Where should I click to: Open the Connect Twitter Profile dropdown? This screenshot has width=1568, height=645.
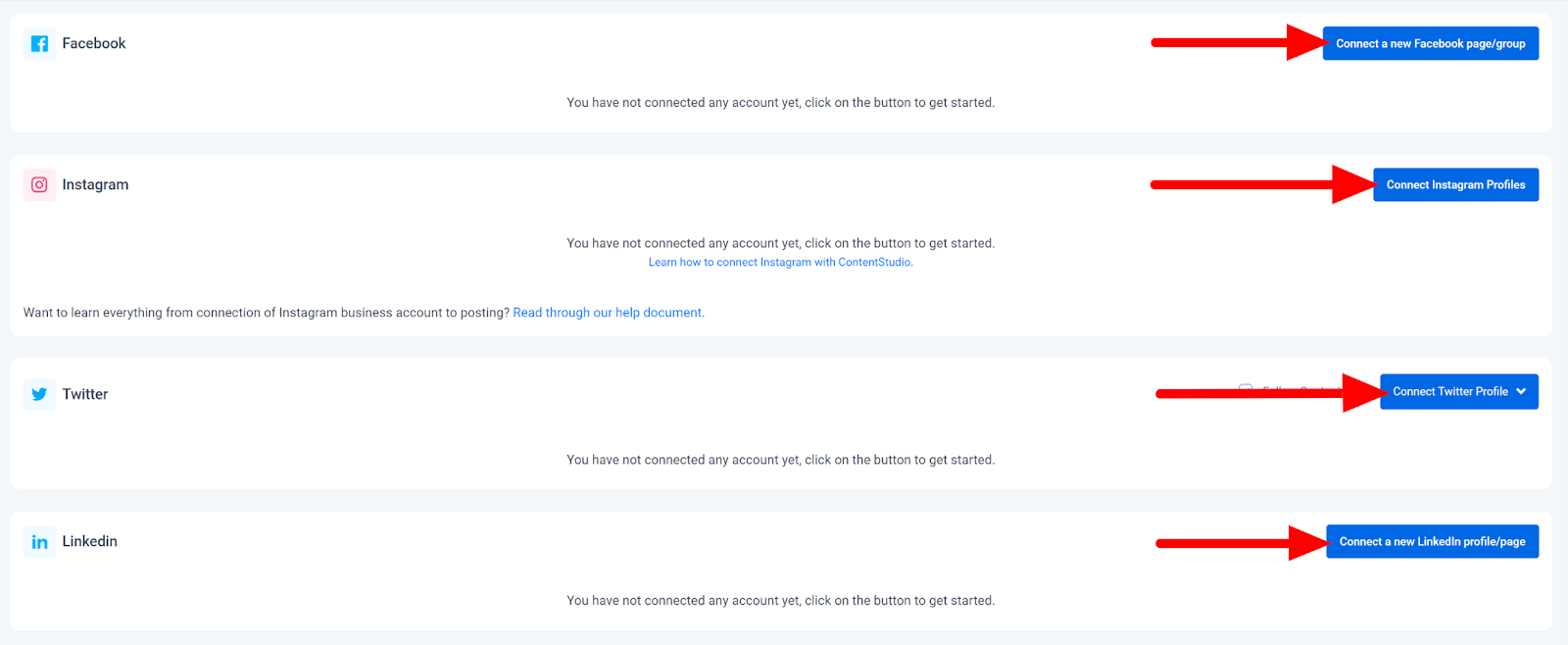(x=1449, y=392)
